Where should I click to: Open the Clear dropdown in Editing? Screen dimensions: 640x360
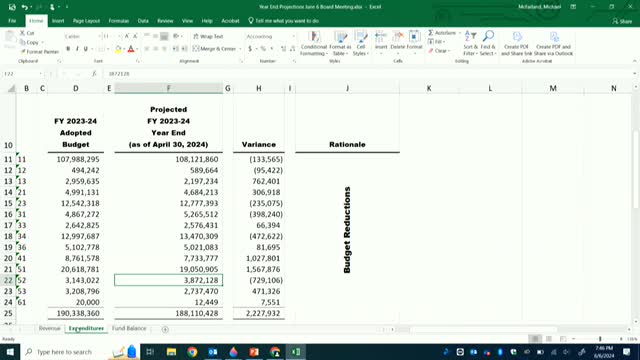click(439, 51)
